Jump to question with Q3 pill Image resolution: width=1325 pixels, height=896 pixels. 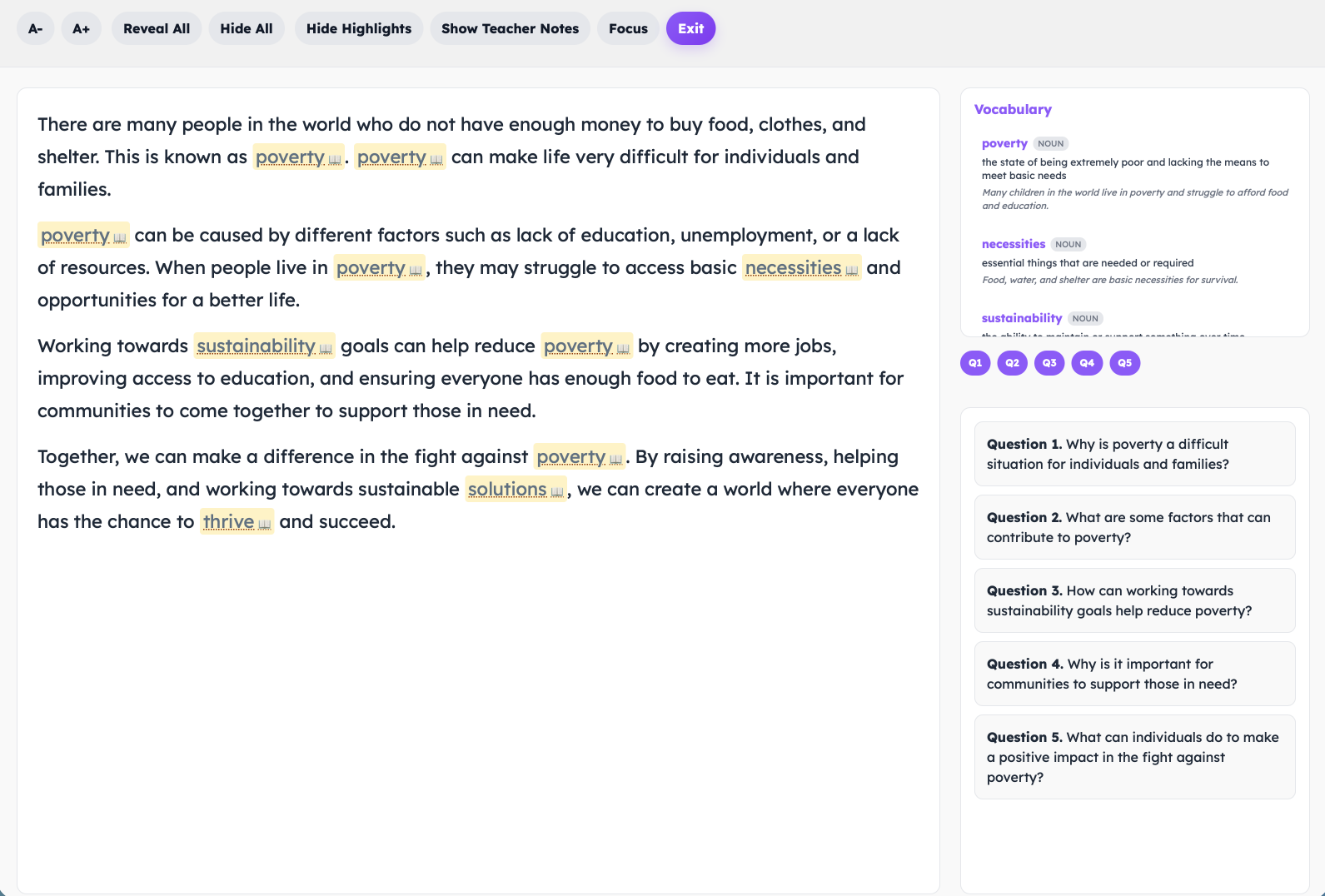point(1049,363)
